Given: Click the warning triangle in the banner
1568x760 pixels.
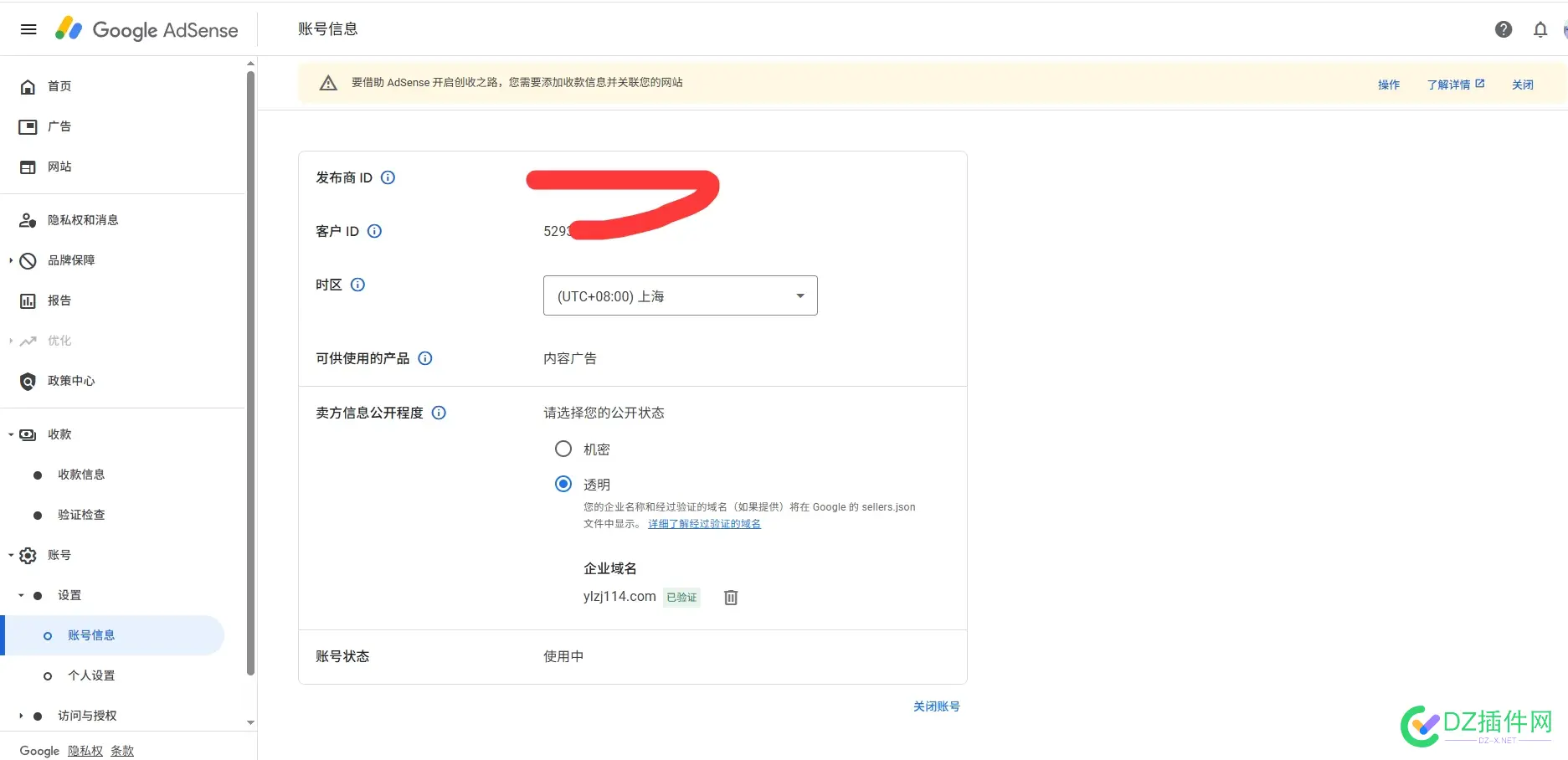Looking at the screenshot, I should pos(328,83).
